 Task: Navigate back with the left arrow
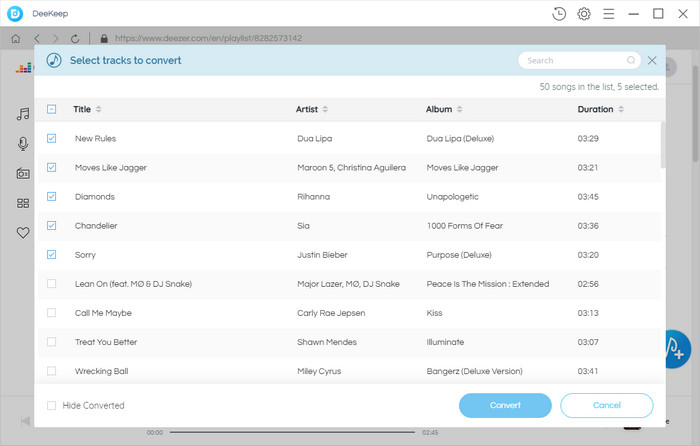(x=37, y=38)
